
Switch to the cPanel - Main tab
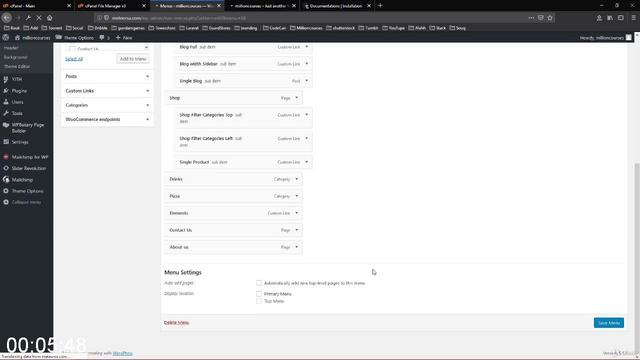coord(36,6)
